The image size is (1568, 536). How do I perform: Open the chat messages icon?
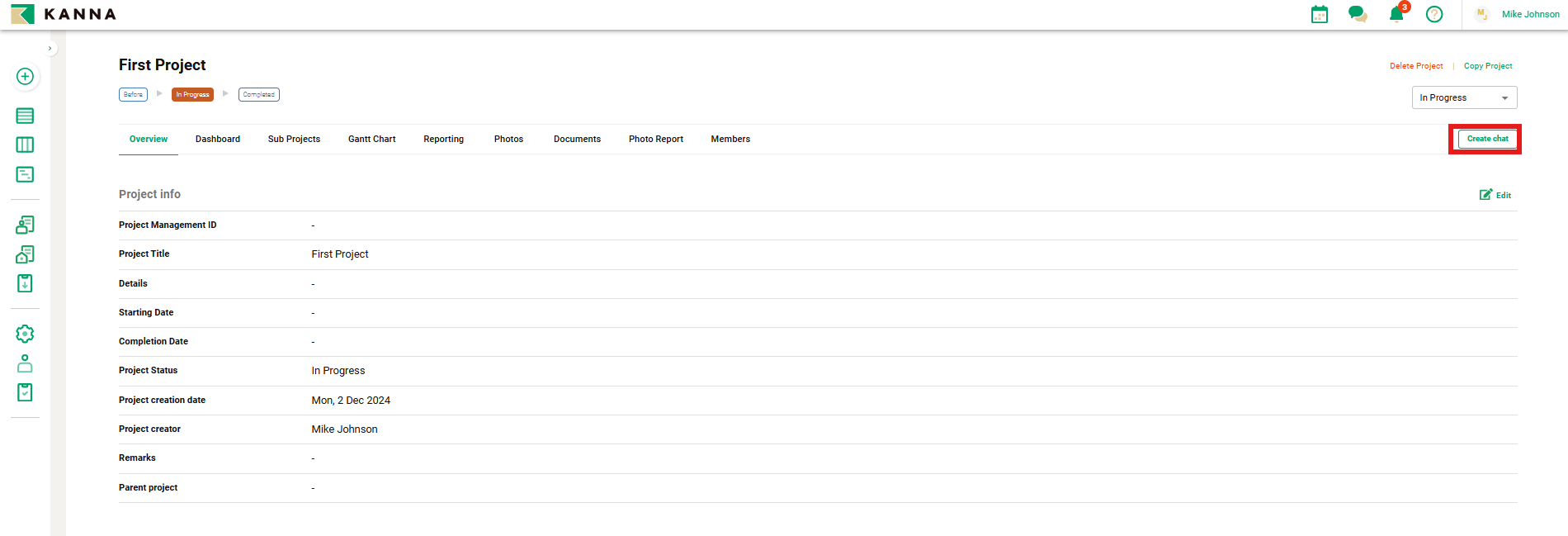(x=1357, y=14)
